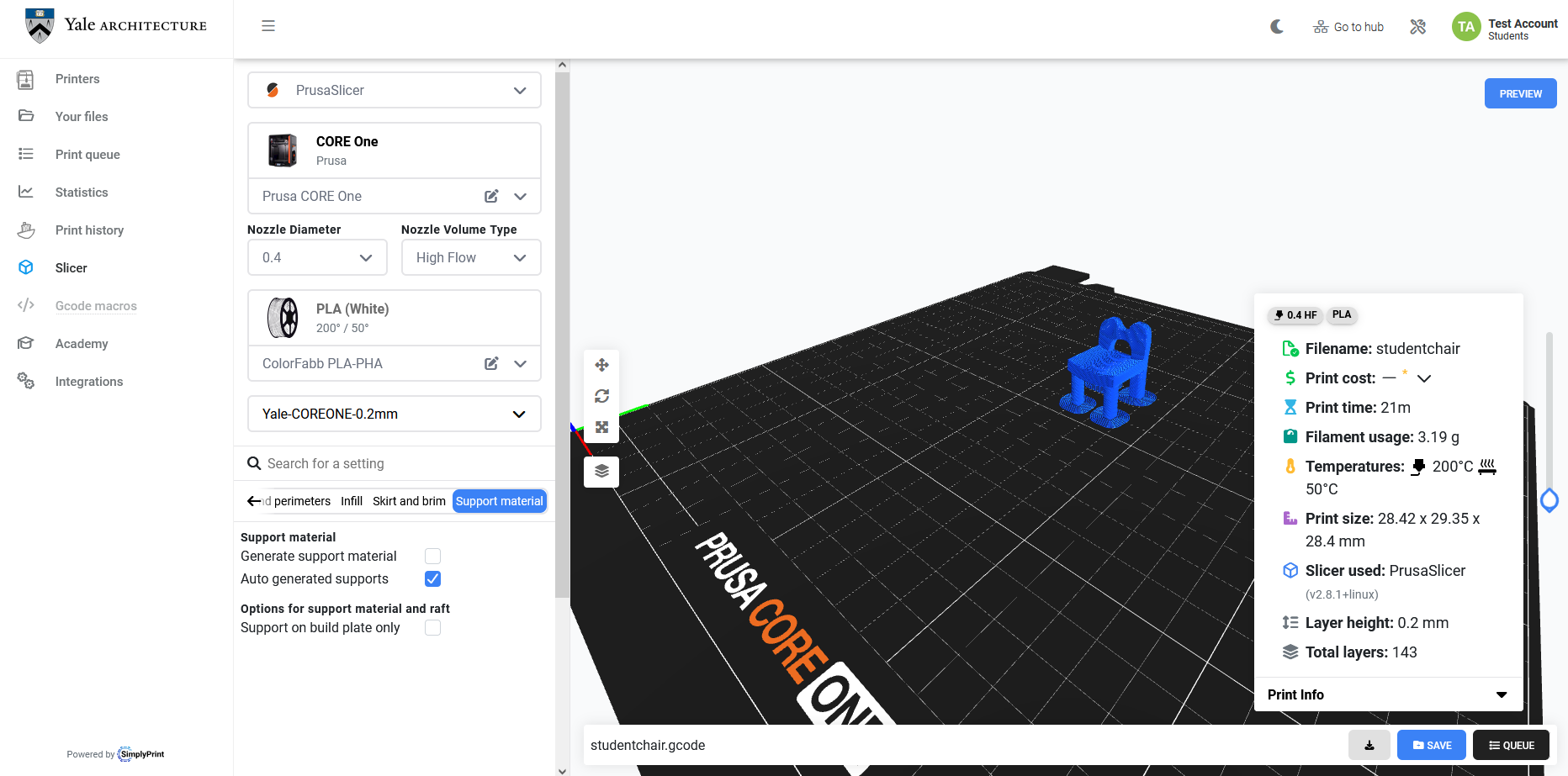Click the Printers sidebar icon
The width and height of the screenshot is (1568, 776).
(x=26, y=79)
